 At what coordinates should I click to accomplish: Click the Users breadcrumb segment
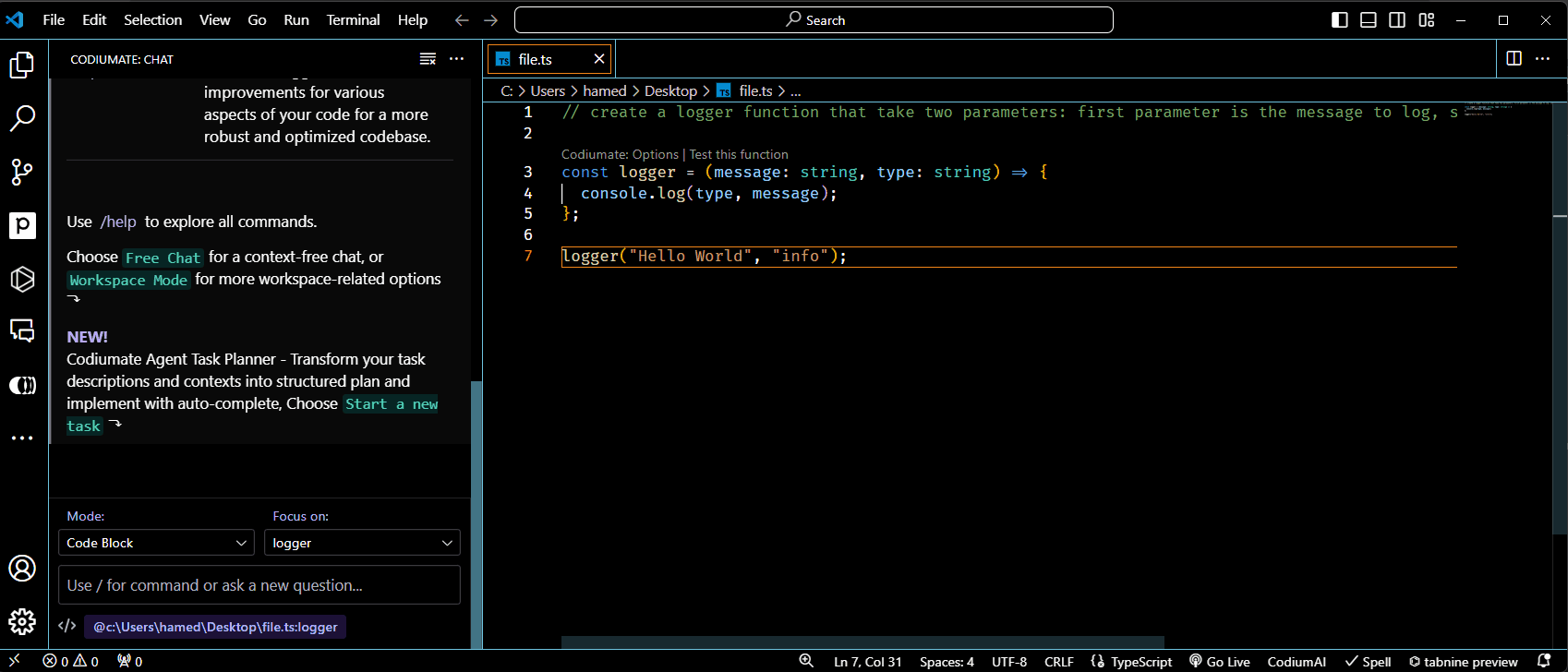tap(548, 90)
